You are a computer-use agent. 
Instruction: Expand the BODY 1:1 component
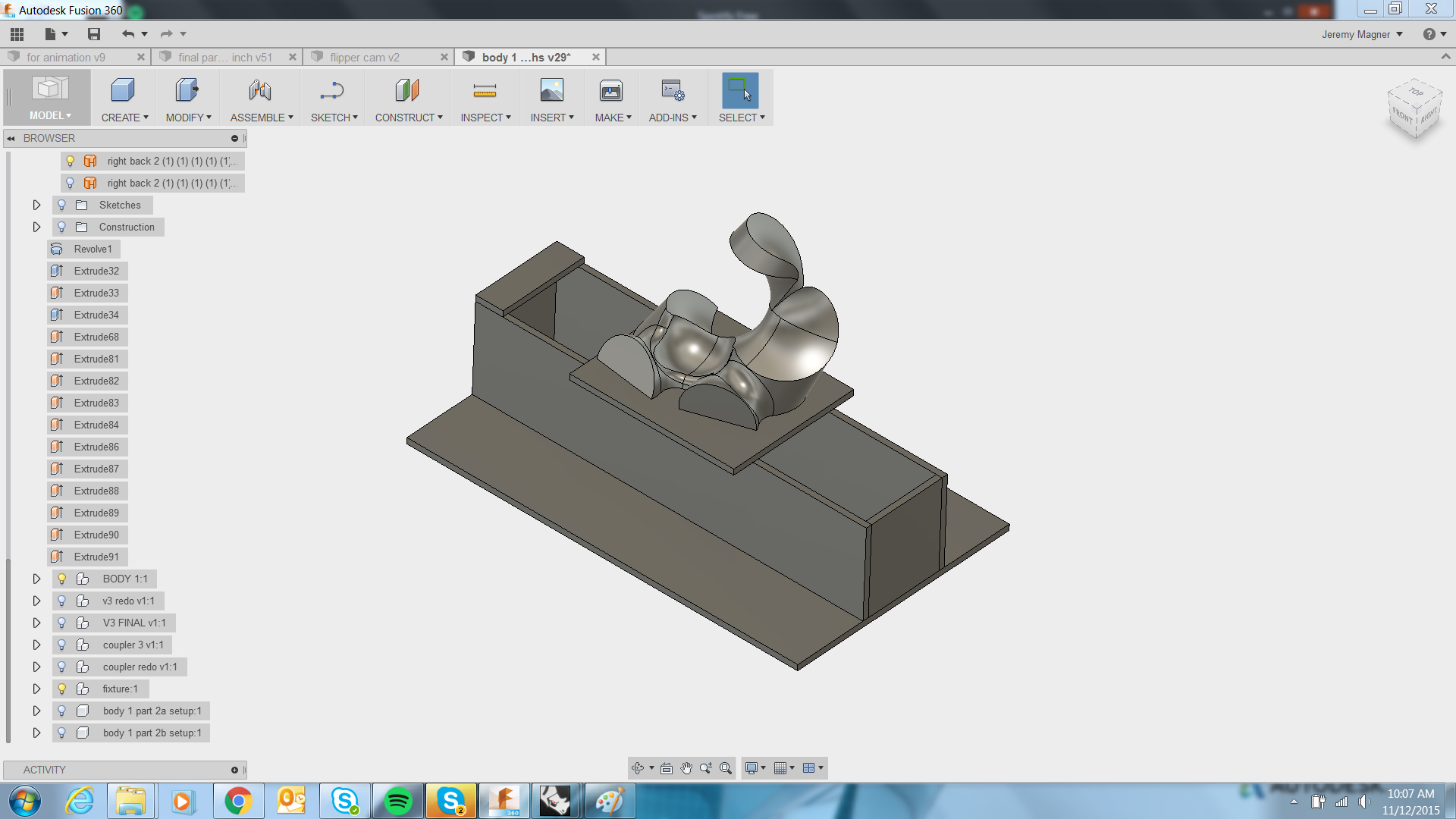[36, 579]
